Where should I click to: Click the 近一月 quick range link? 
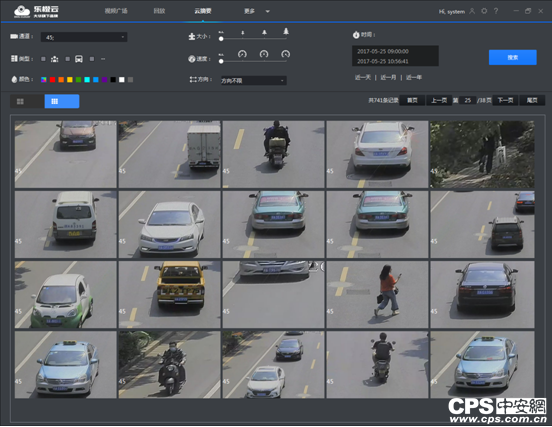tap(388, 77)
